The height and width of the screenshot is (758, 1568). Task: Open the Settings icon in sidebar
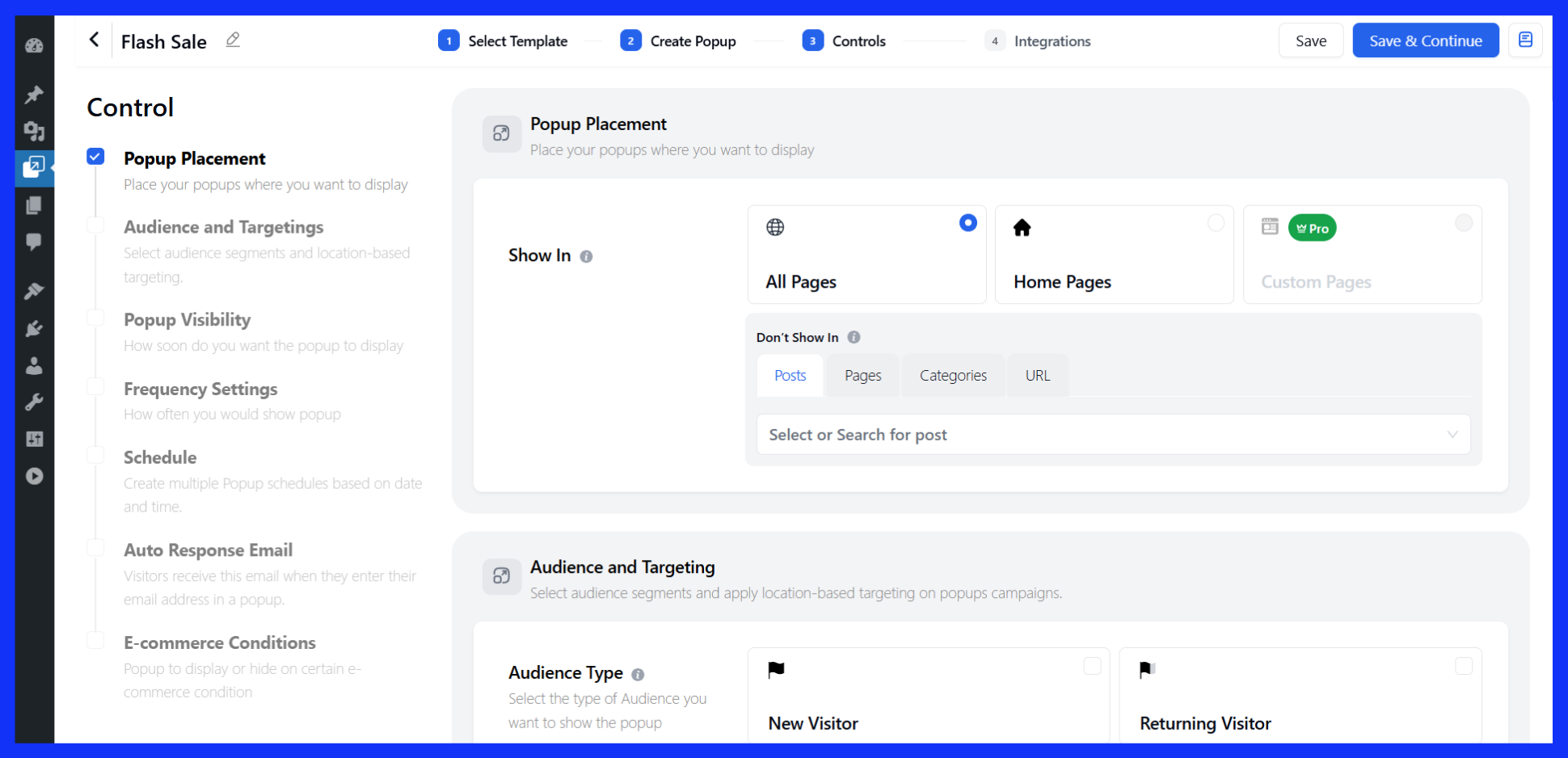point(34,439)
